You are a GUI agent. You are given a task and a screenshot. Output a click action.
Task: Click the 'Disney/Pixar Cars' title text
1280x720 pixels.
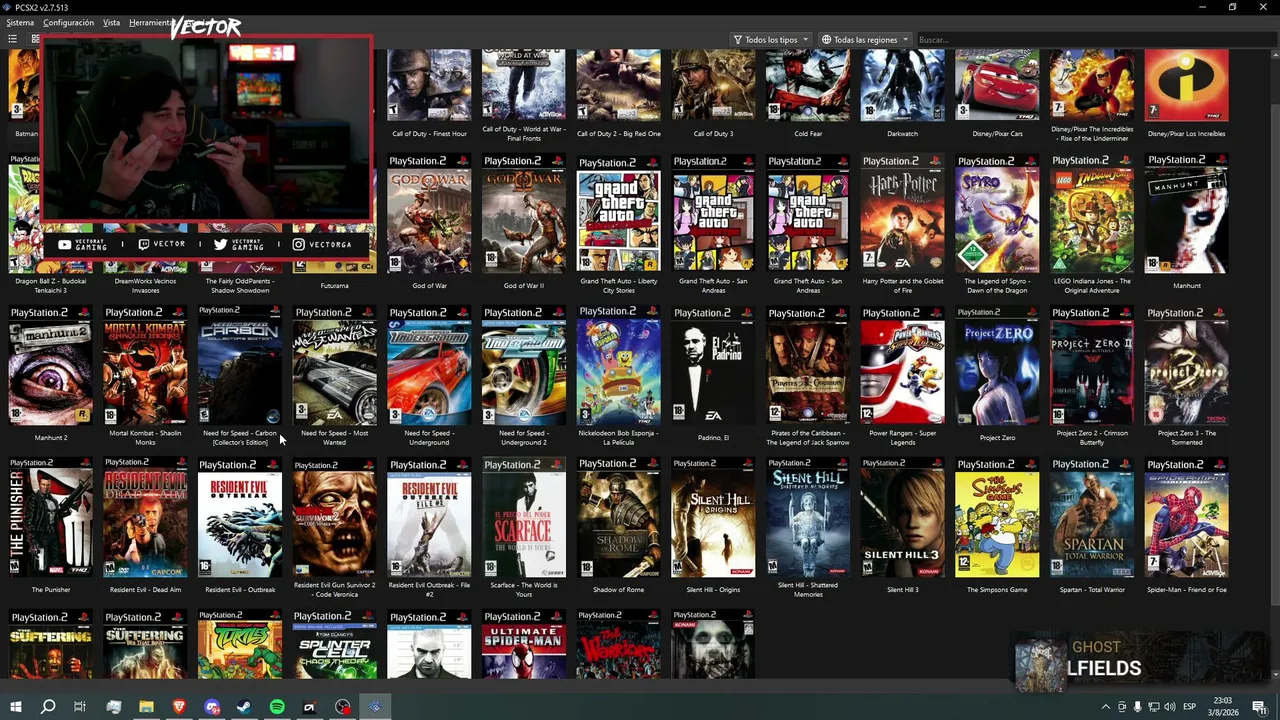pos(997,134)
